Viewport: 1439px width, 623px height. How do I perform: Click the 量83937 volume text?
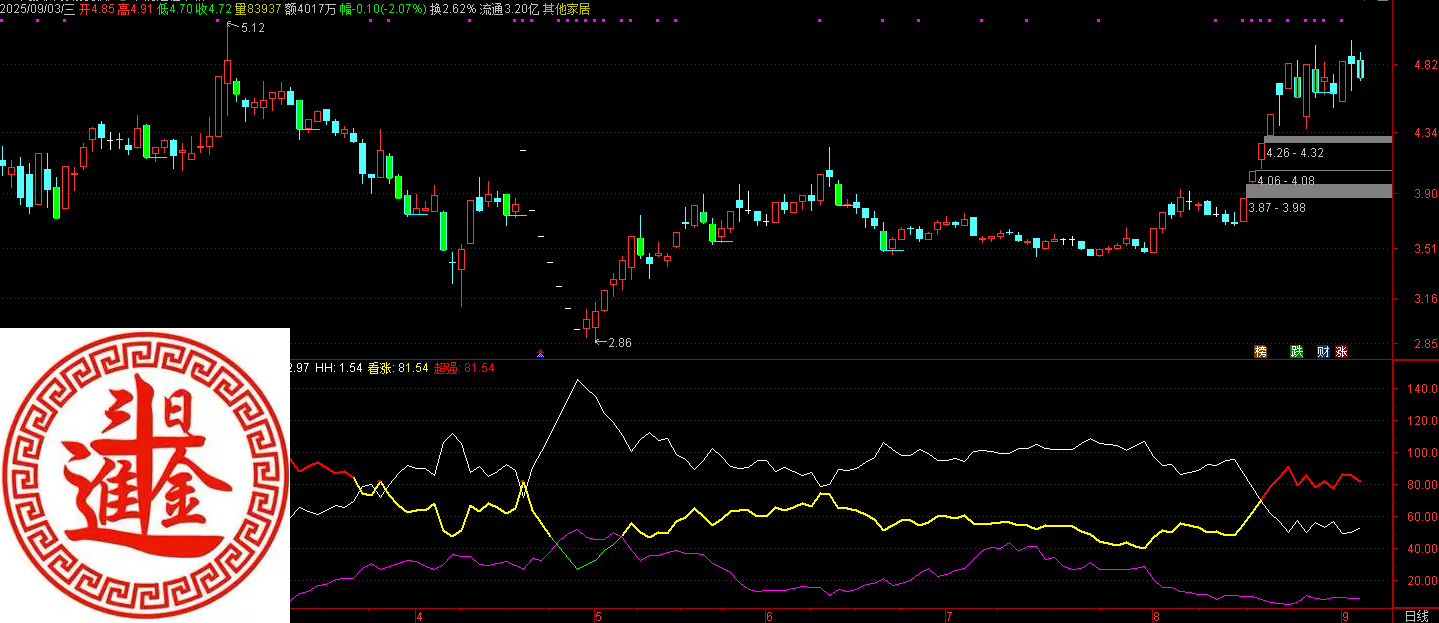(x=258, y=9)
